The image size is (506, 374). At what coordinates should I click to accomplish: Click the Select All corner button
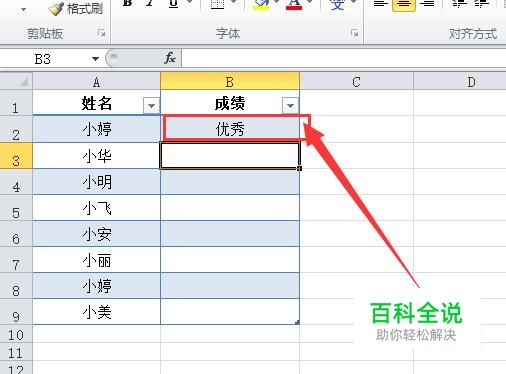coord(16,81)
